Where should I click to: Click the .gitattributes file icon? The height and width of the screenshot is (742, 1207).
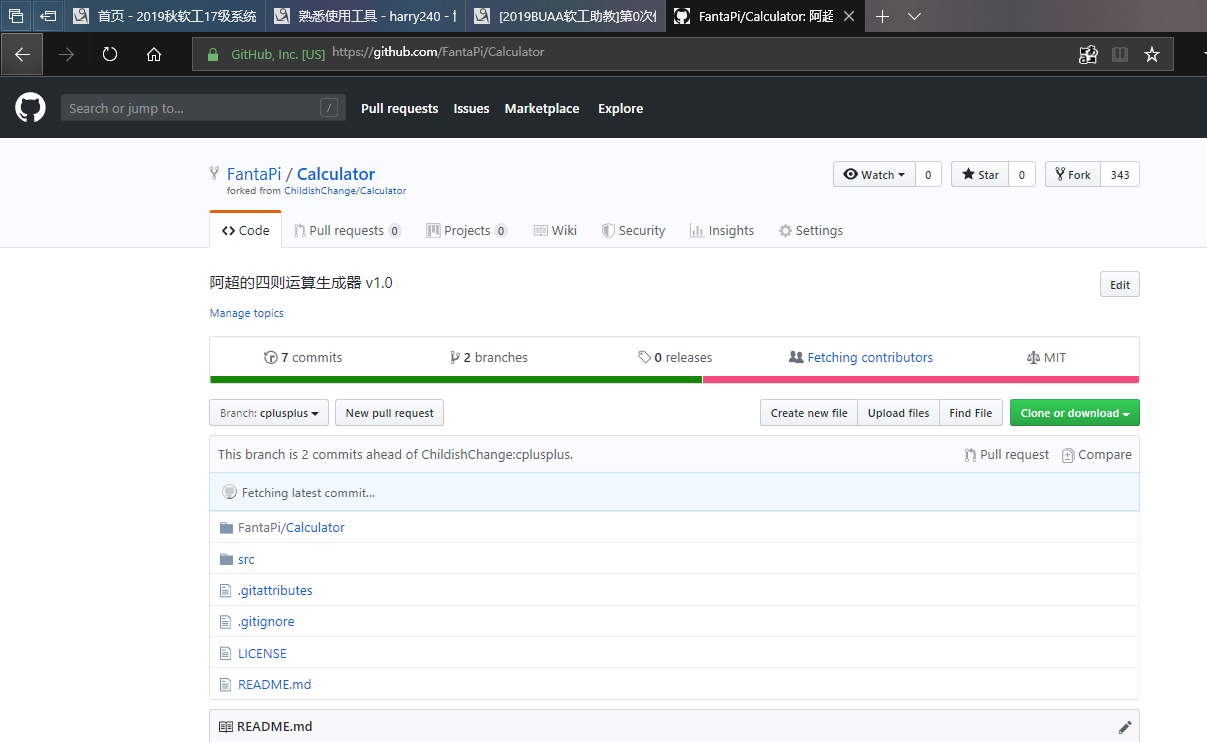(226, 590)
